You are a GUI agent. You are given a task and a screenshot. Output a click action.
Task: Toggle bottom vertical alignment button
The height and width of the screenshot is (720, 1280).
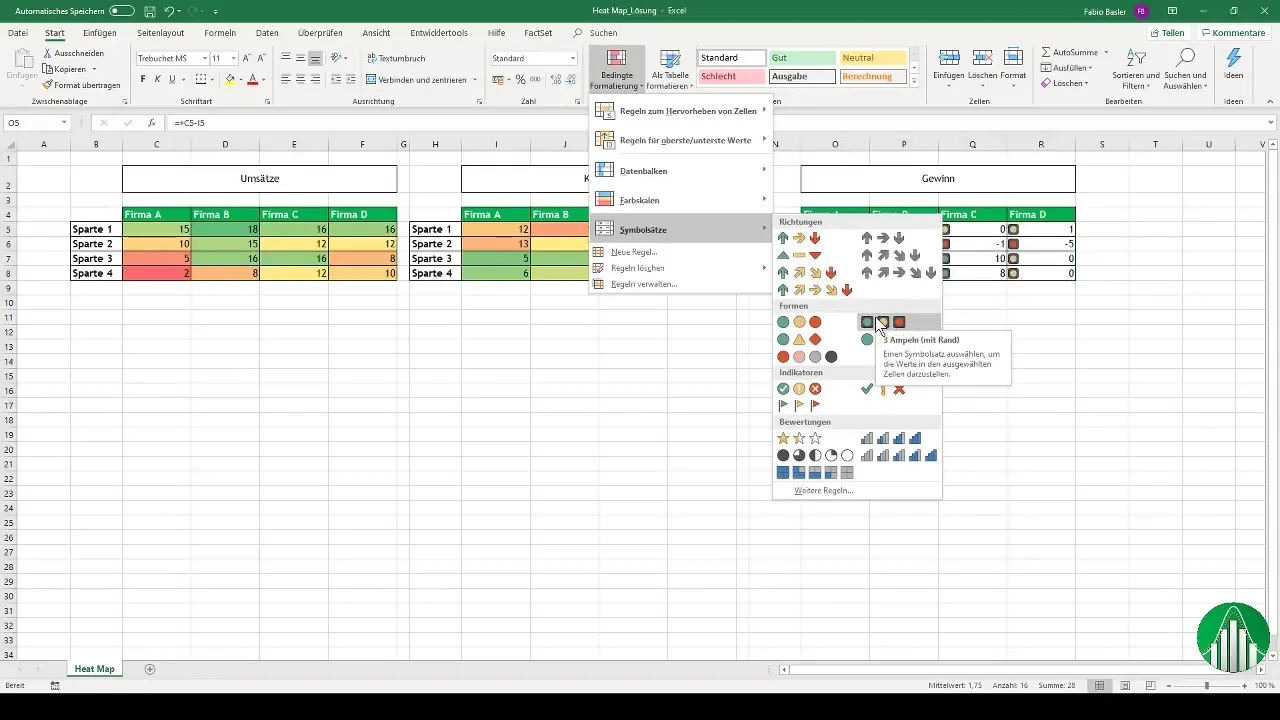(315, 58)
